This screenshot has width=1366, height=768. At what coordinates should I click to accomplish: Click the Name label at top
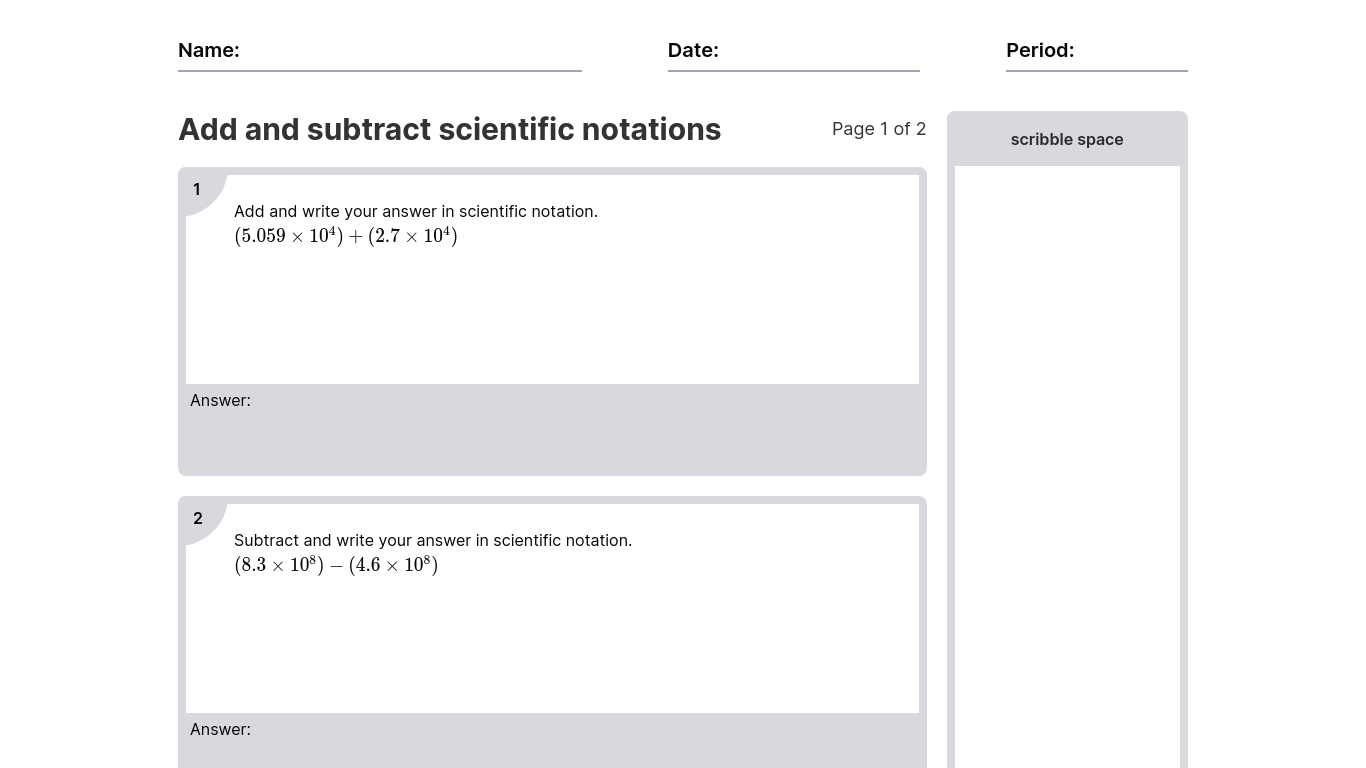tap(208, 50)
